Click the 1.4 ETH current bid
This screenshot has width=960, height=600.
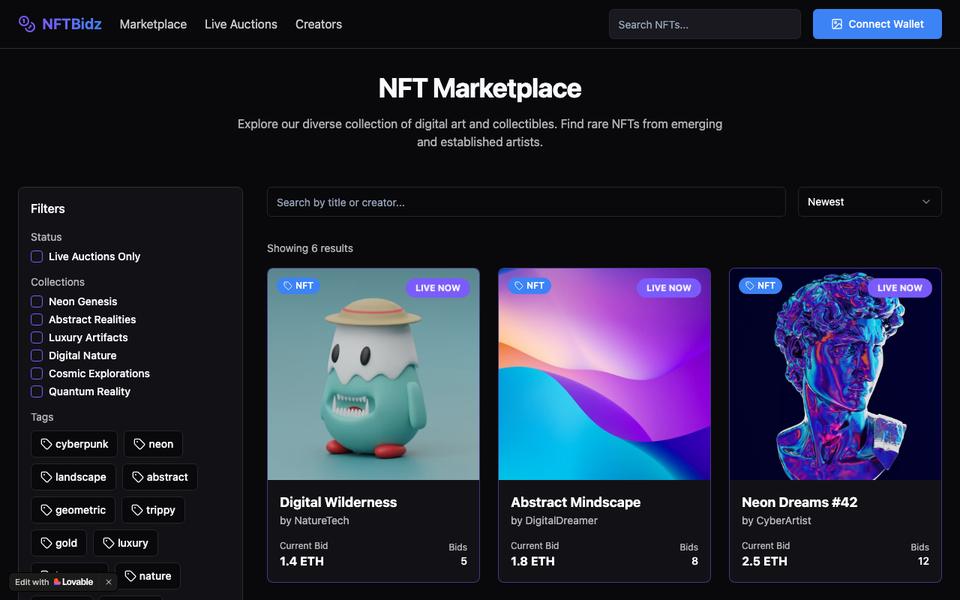point(302,561)
